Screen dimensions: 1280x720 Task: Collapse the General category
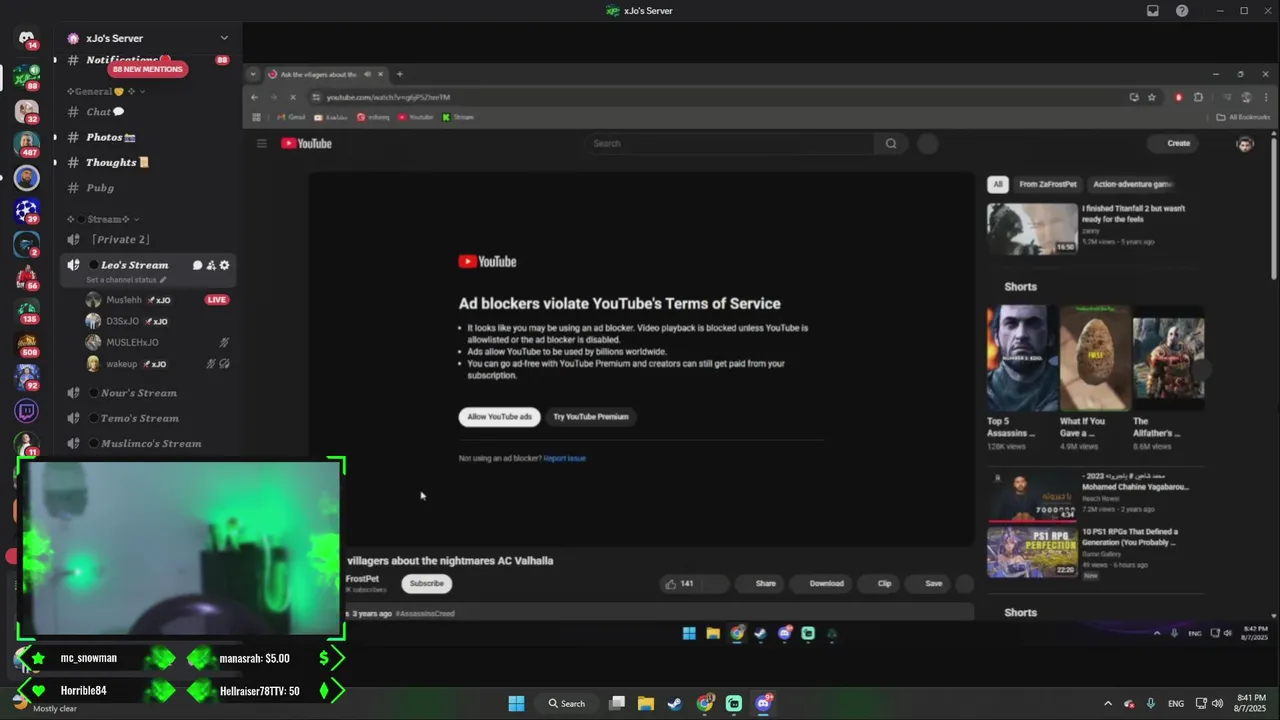(x=106, y=91)
